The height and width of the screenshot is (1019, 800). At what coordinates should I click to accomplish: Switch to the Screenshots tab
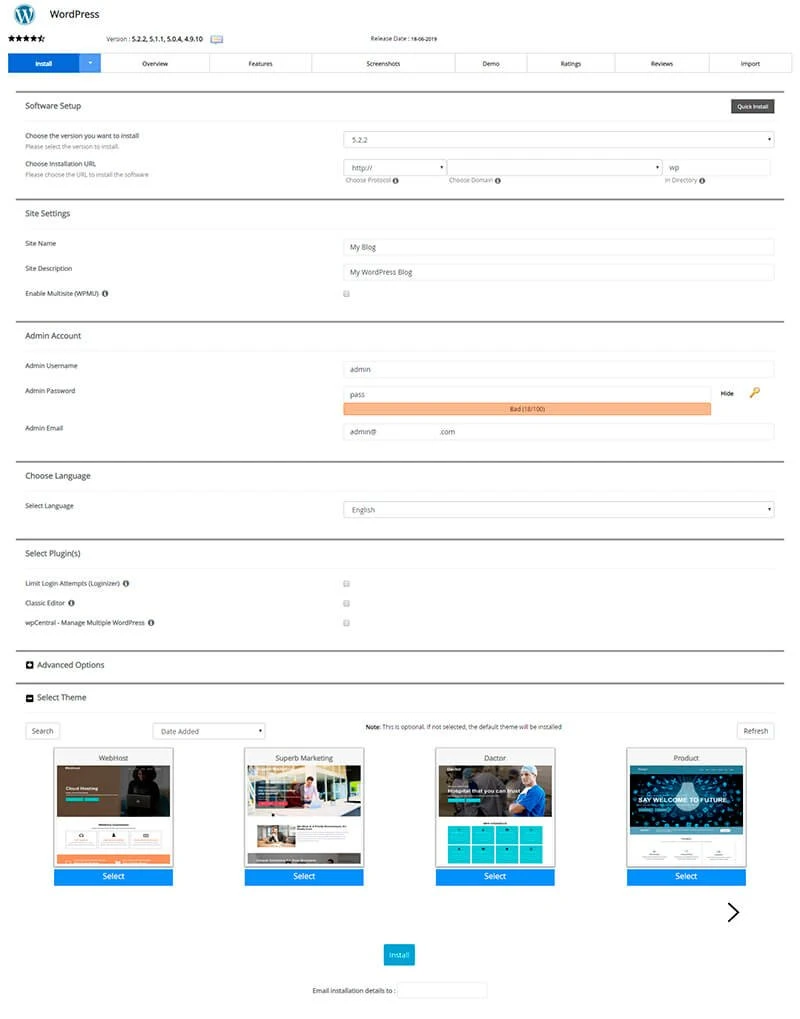tap(383, 64)
